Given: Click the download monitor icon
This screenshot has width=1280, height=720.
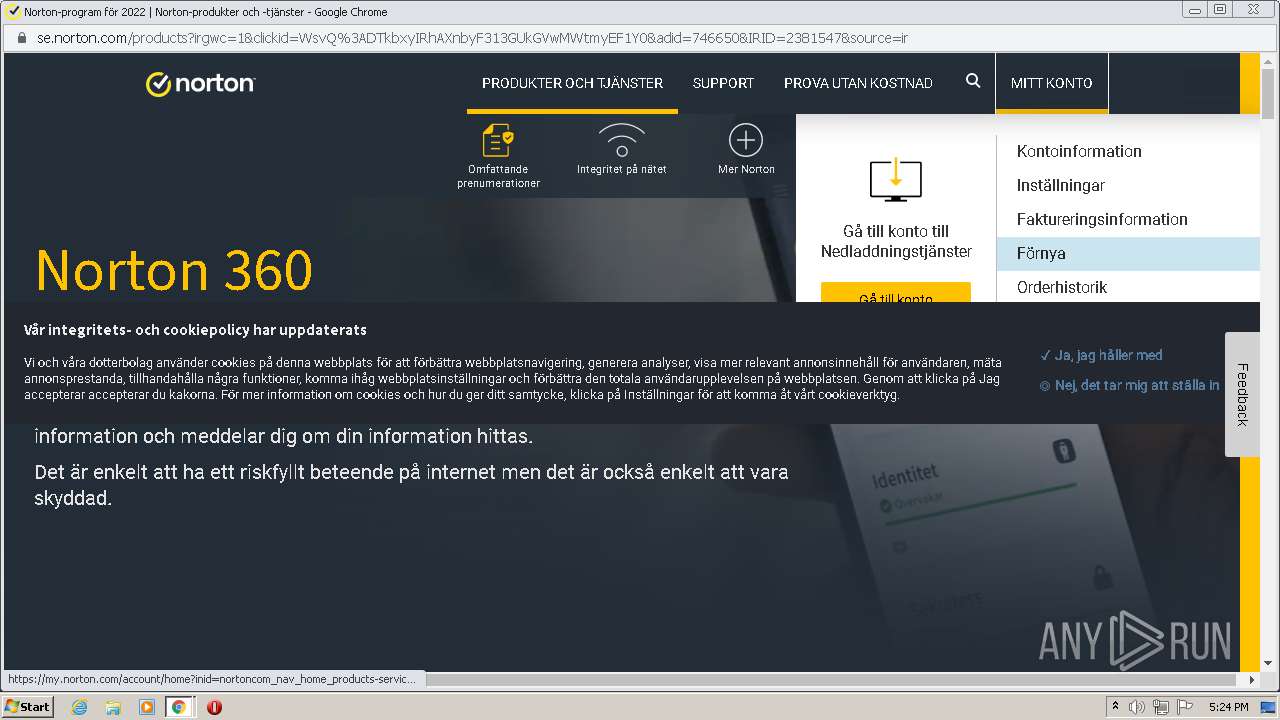Looking at the screenshot, I should pos(896,179).
